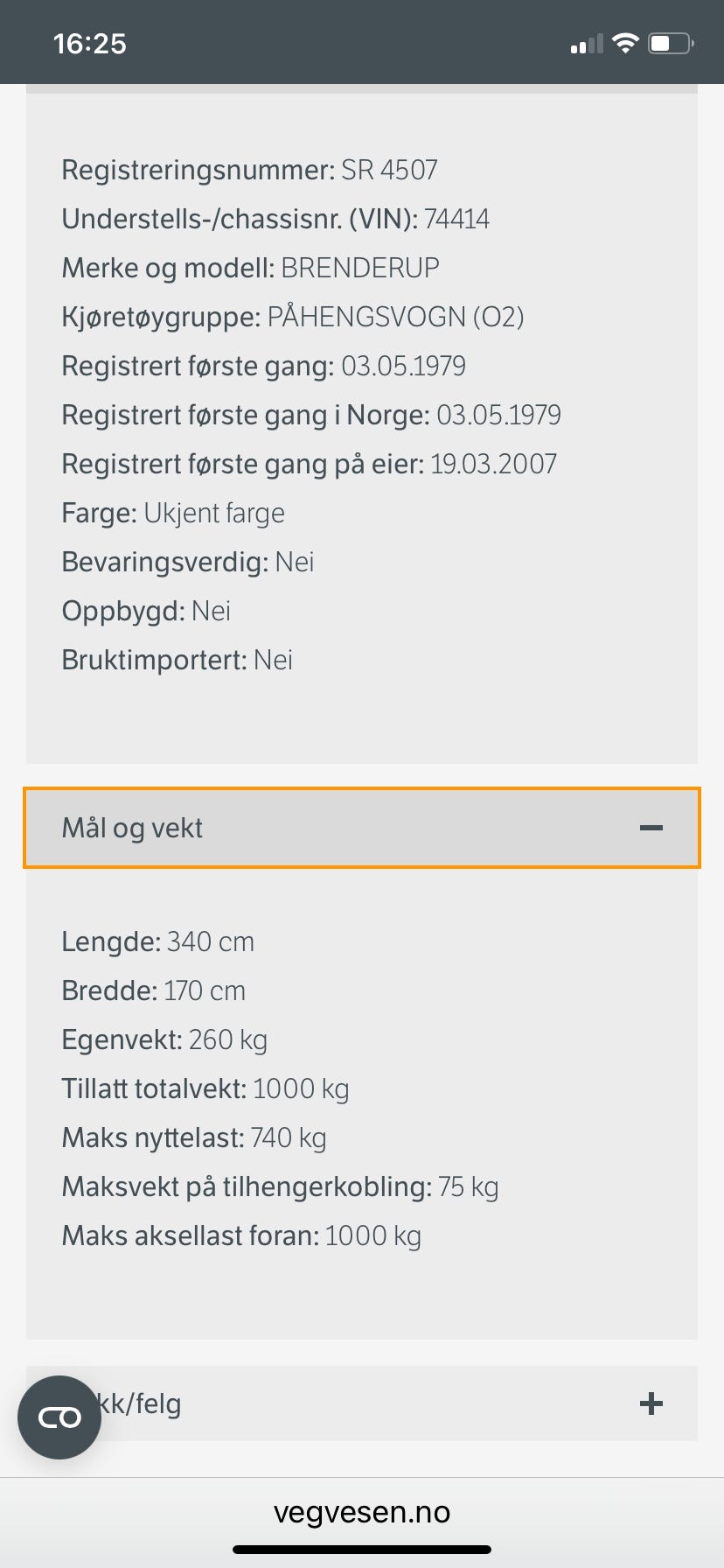Select the Tillatt totalvekt 1000 kg line
724x1568 pixels.
(205, 1088)
